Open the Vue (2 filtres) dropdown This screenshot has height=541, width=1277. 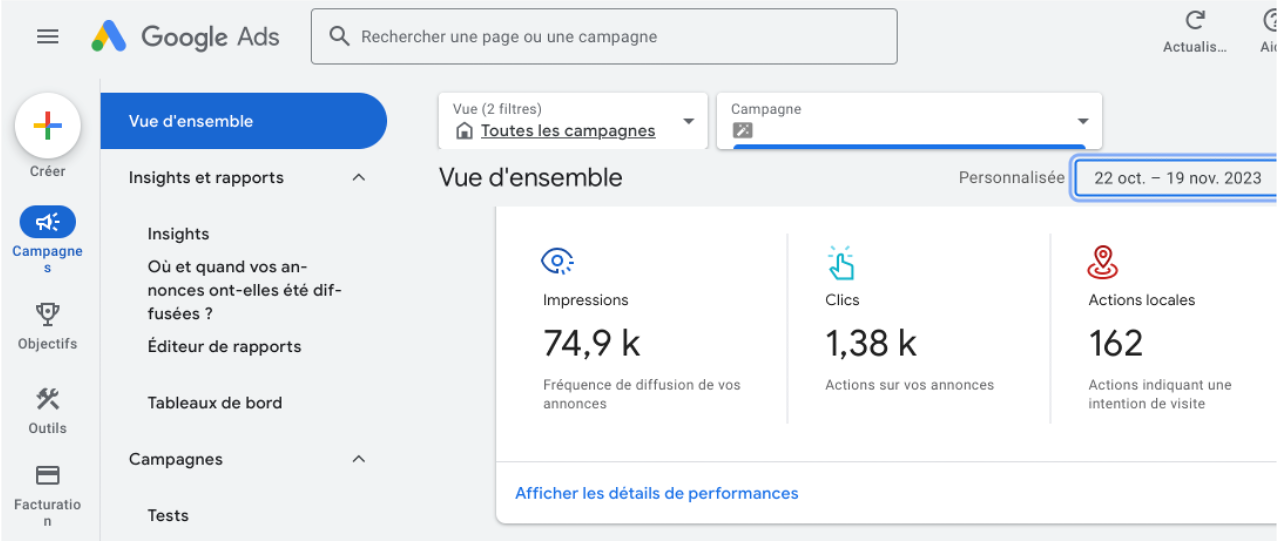[573, 121]
